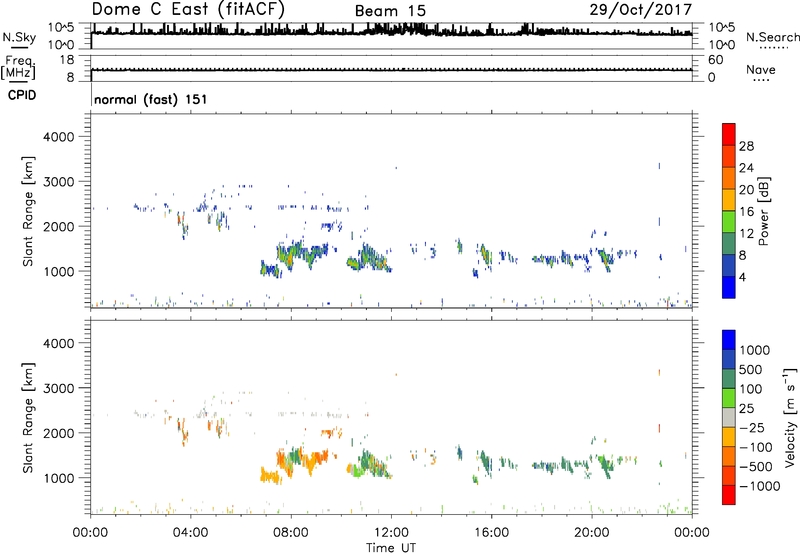Click the 'Time UT' axis title
The width and height of the screenshot is (800, 554).
[391, 548]
